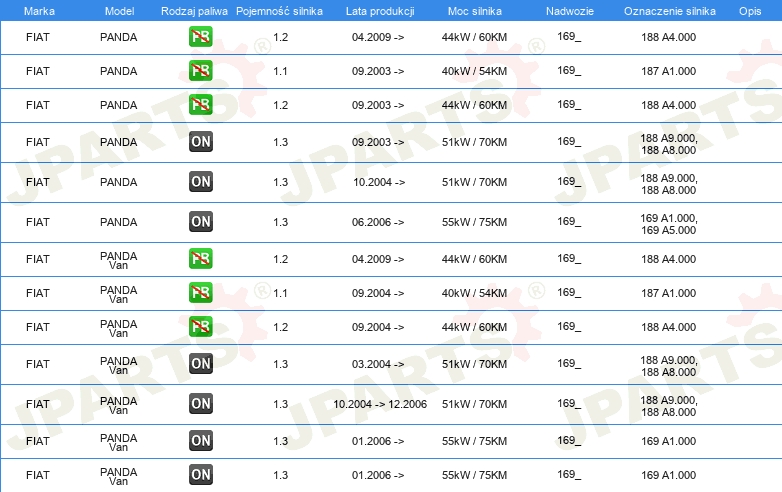The height and width of the screenshot is (492, 782).
Task: Click petrol icon for Panda 04.2009 row
Action: [200, 37]
